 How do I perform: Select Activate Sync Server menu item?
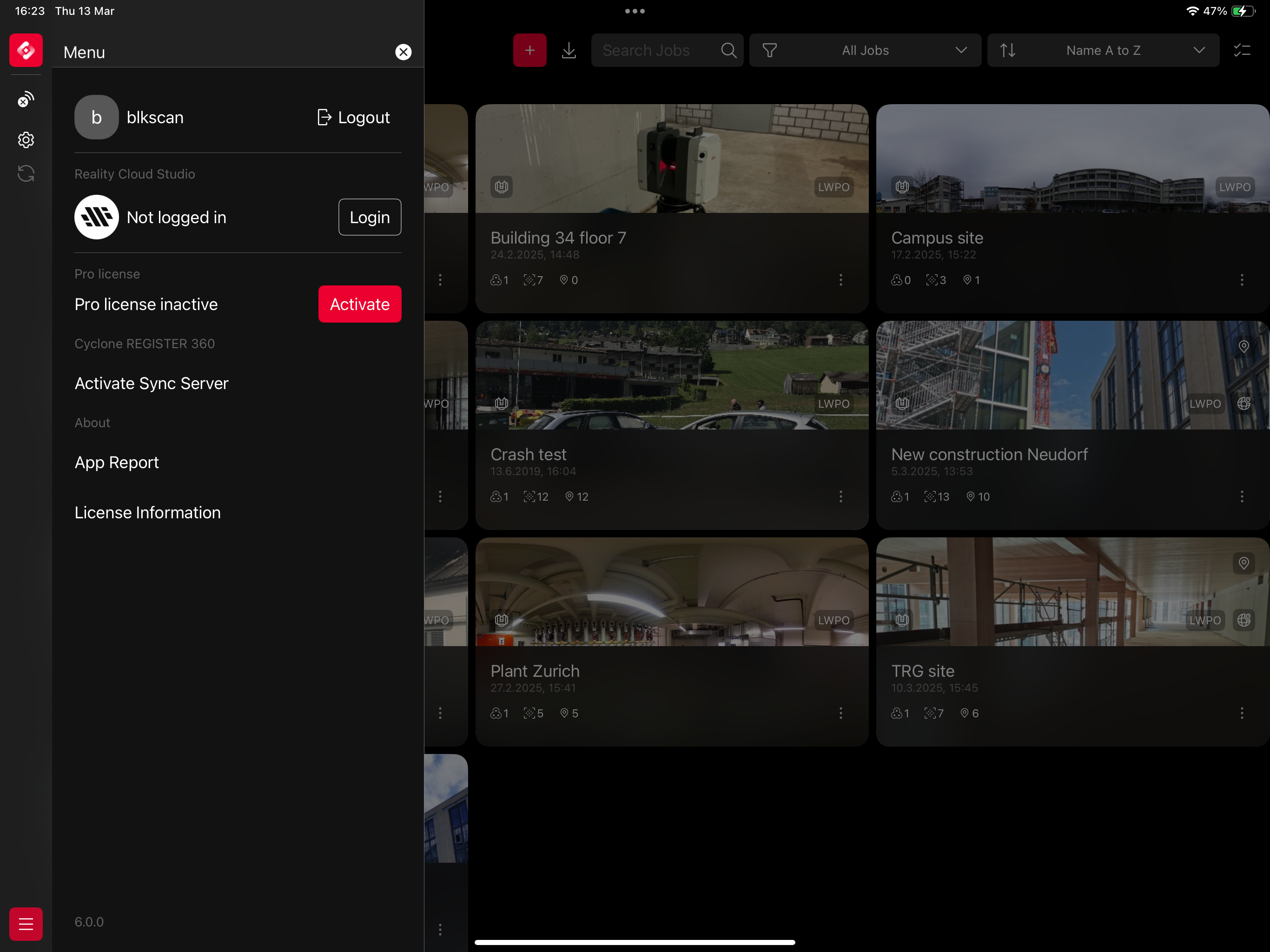tap(152, 383)
